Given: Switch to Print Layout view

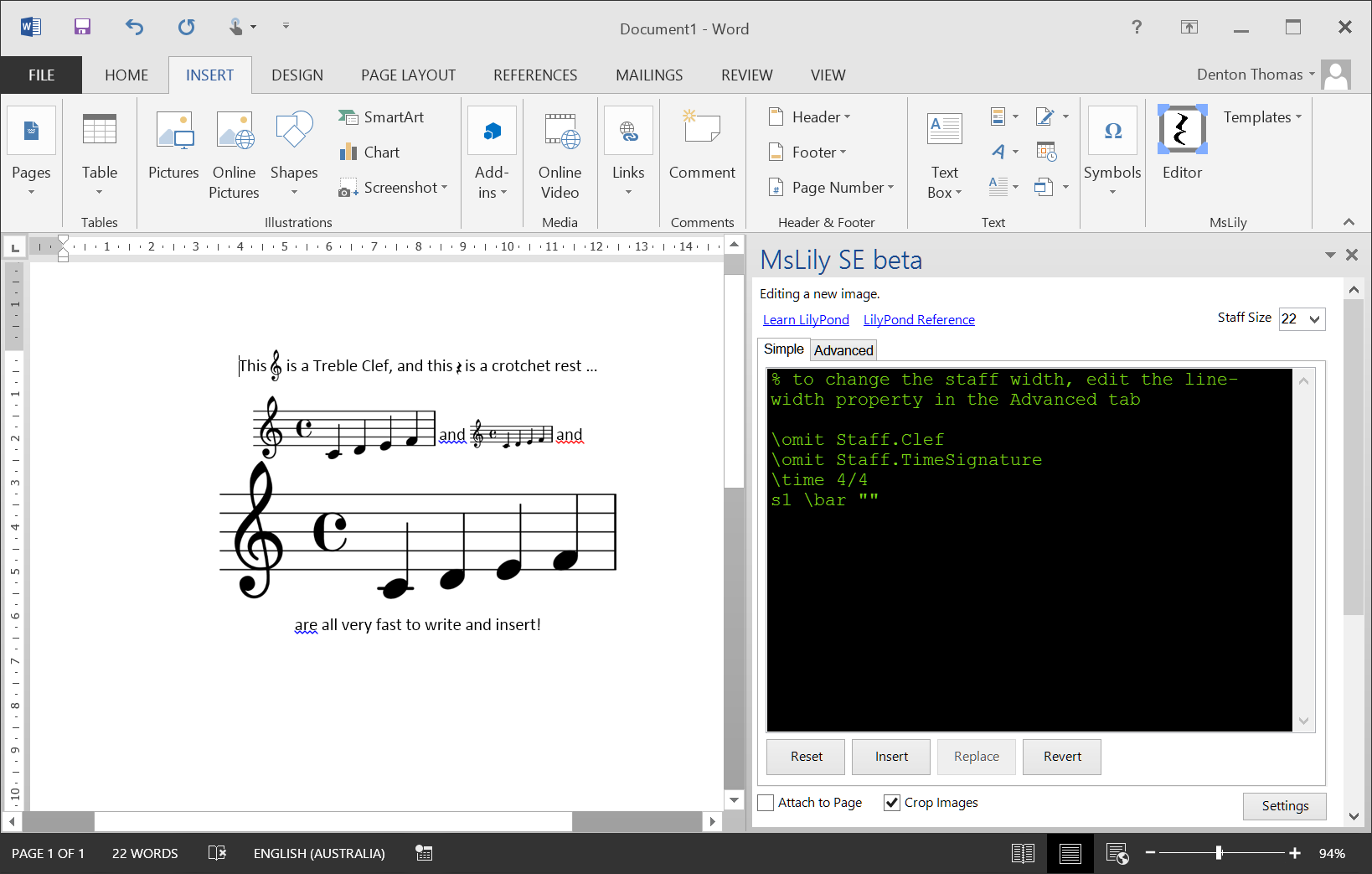Looking at the screenshot, I should [x=1070, y=853].
